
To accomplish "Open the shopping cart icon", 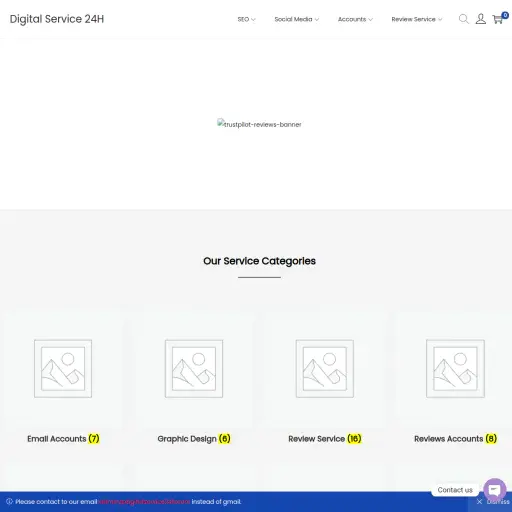I will pos(498,19).
